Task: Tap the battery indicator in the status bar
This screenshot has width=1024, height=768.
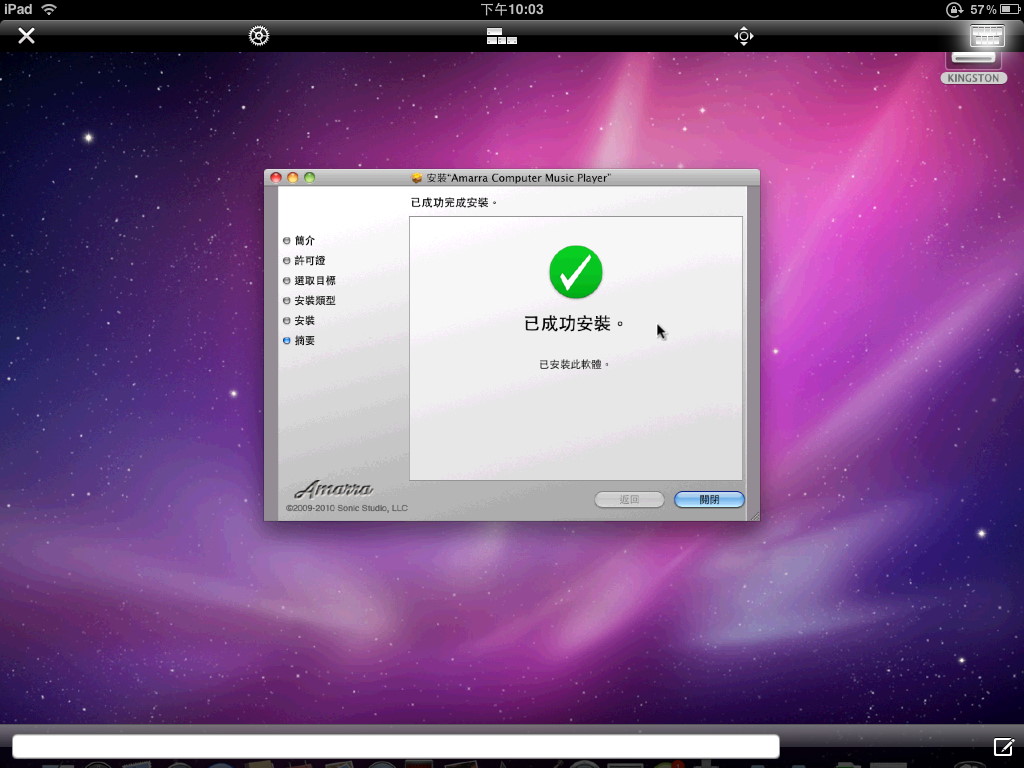Action: coord(1010,9)
